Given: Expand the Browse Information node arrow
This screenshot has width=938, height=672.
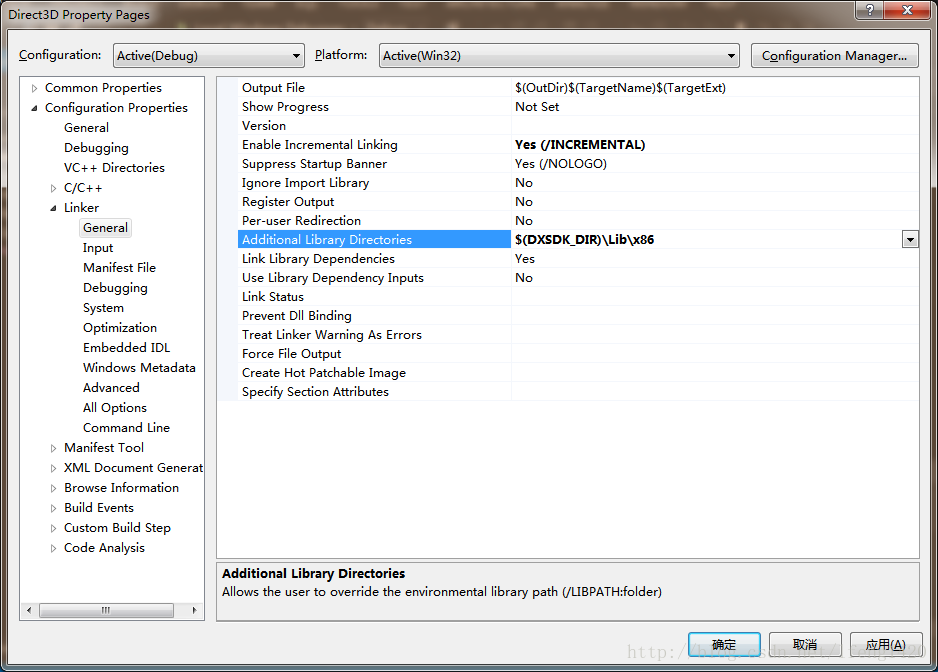Looking at the screenshot, I should (53, 488).
